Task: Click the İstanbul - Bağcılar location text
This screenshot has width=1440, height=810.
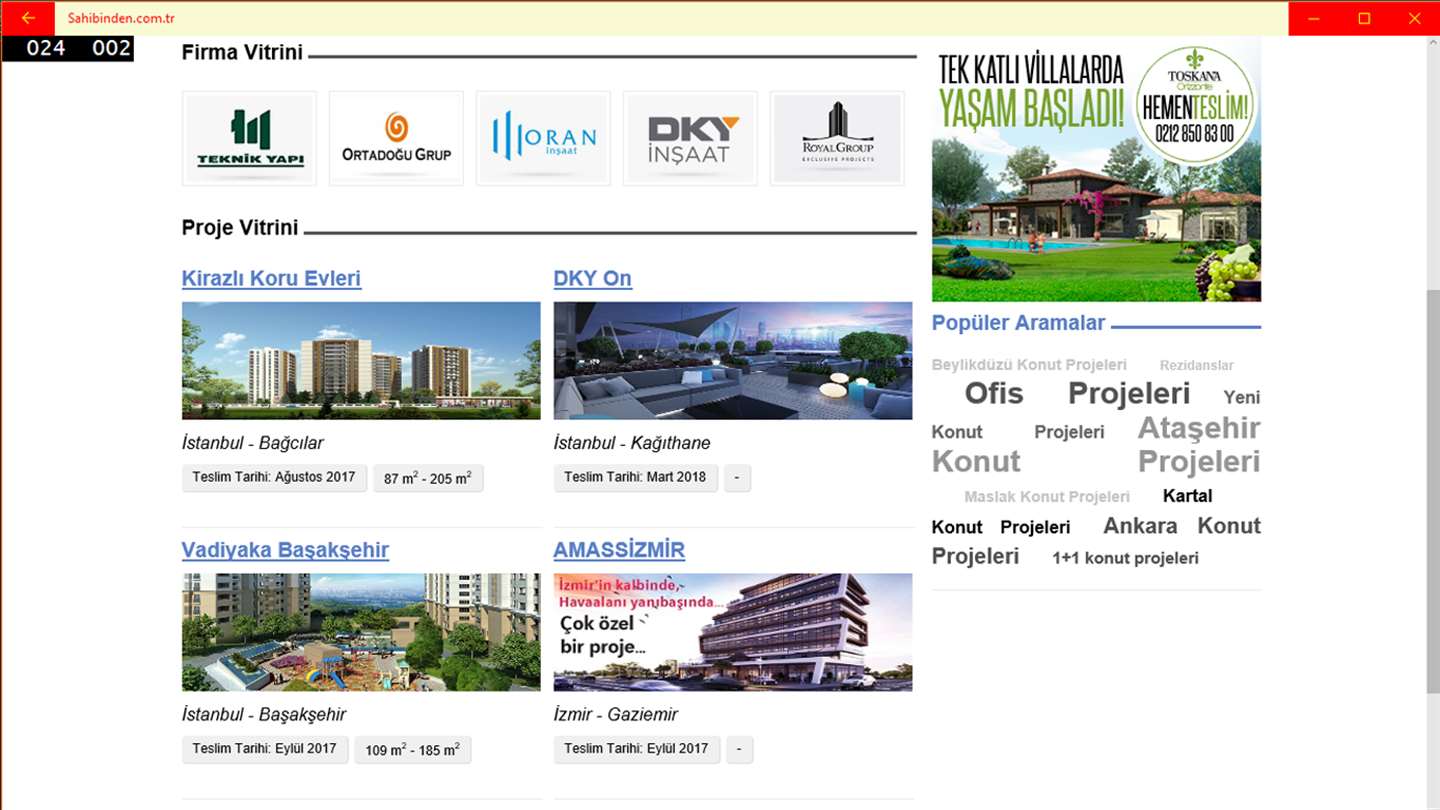Action: [x=253, y=443]
